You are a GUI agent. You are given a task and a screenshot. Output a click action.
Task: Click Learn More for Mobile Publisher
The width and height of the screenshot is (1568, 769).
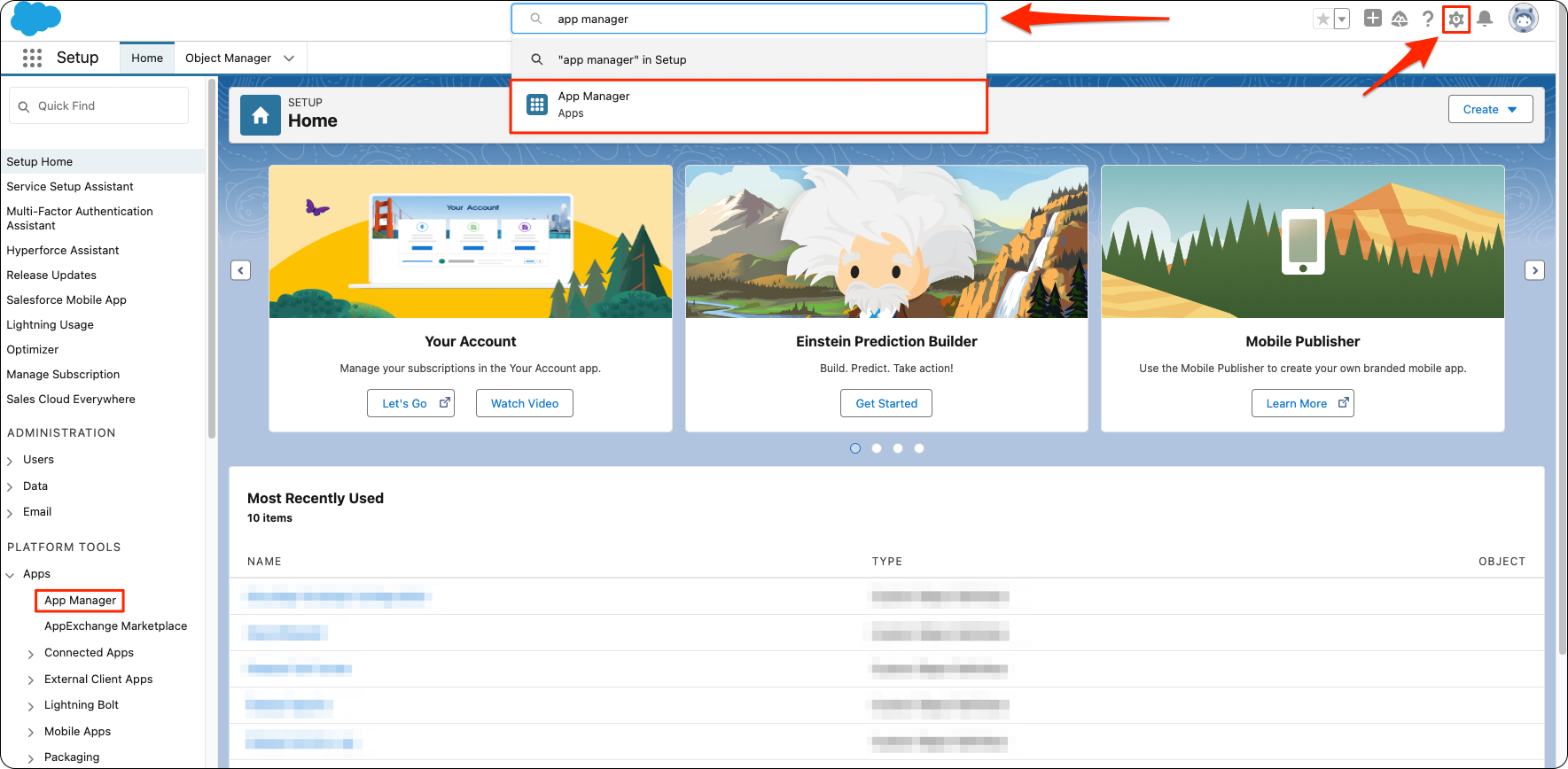click(1303, 403)
